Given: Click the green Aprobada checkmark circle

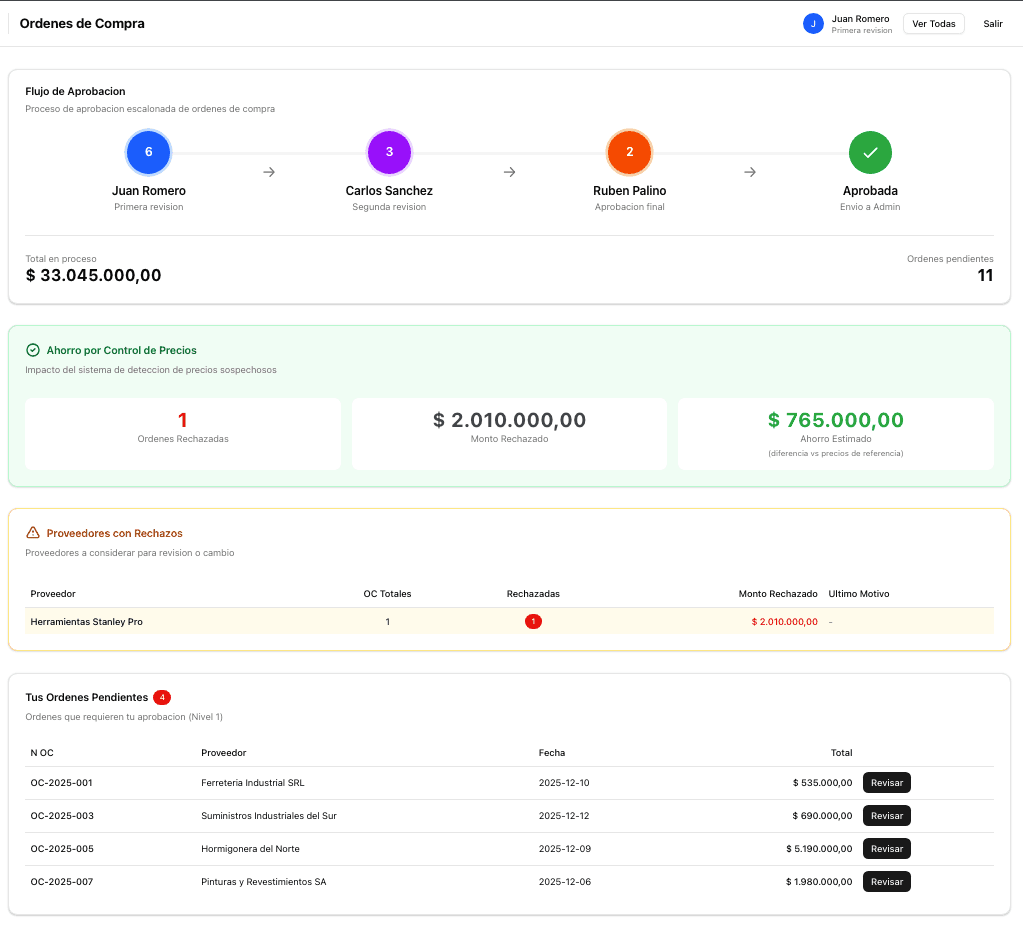Looking at the screenshot, I should [x=870, y=152].
